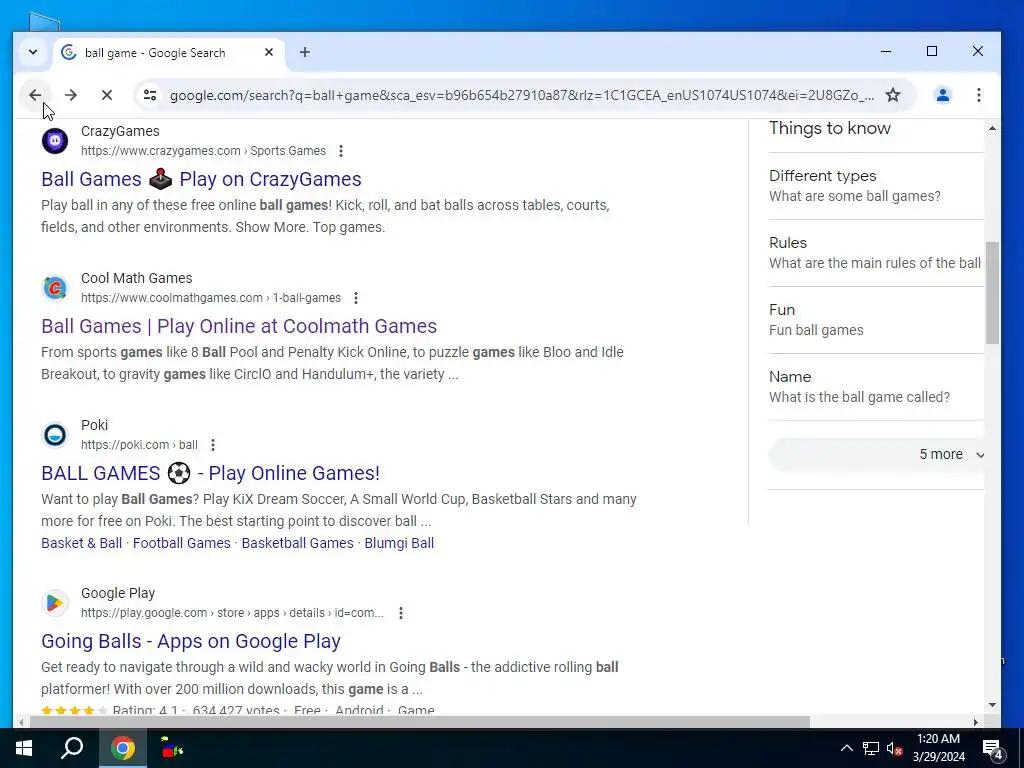
Task: Open Going Balls Apps on Google Play
Action: [191, 641]
